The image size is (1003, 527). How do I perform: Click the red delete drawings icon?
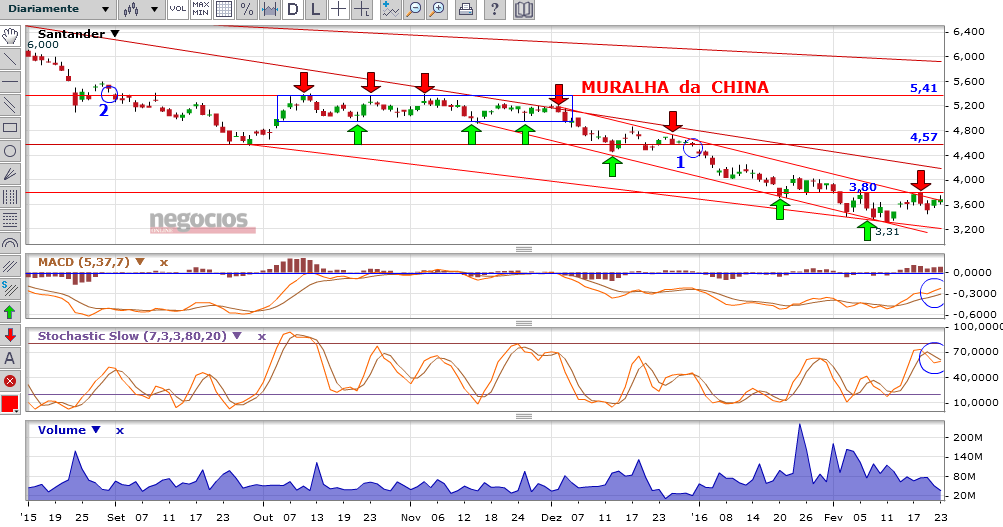tap(10, 381)
